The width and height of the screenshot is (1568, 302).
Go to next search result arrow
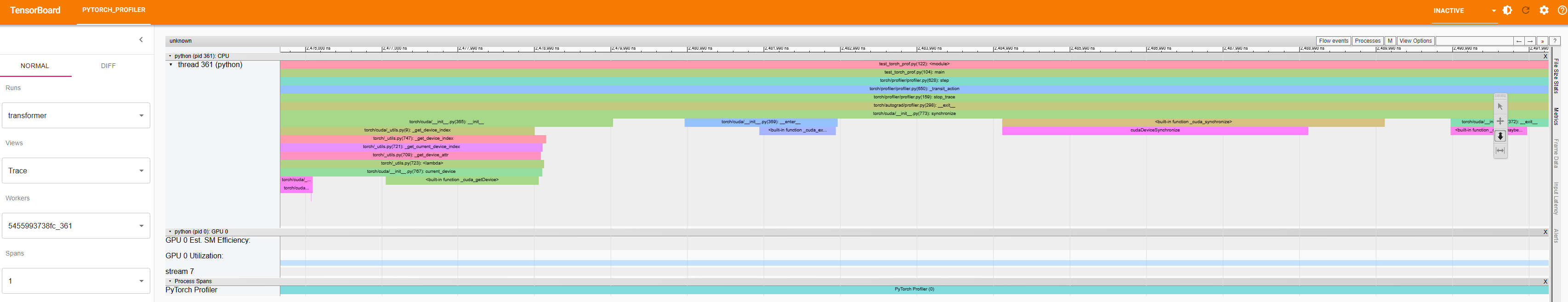(1530, 41)
